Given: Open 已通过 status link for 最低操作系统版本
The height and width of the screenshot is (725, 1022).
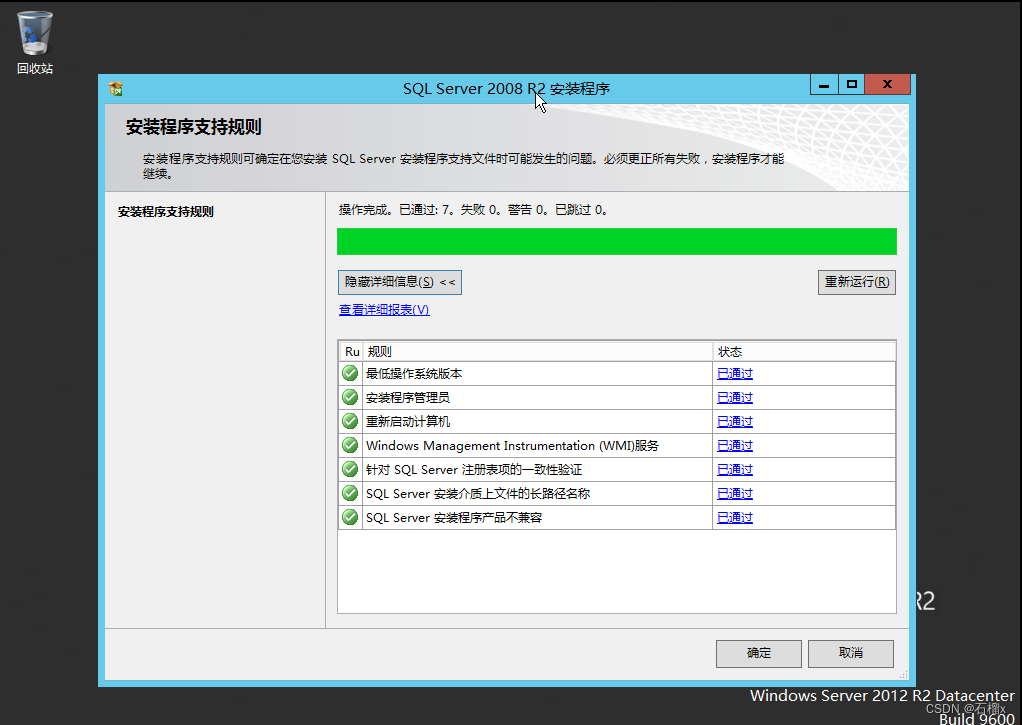Looking at the screenshot, I should [x=735, y=374].
